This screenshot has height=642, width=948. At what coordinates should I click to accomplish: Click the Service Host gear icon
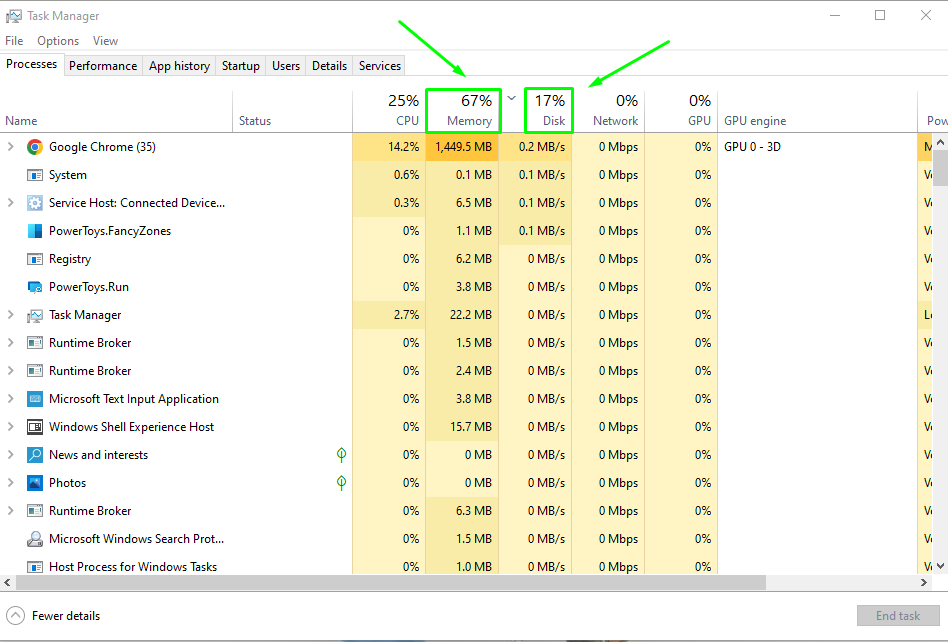pyautogui.click(x=35, y=203)
